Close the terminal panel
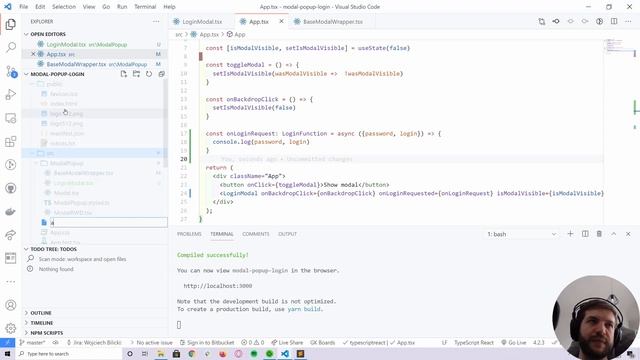This screenshot has width=640, height=360. click(628, 234)
